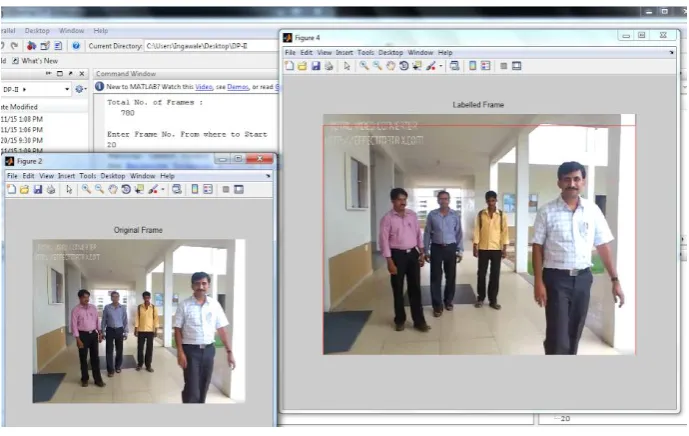Expand the gear actions dropdown in file panel

[x=81, y=89]
